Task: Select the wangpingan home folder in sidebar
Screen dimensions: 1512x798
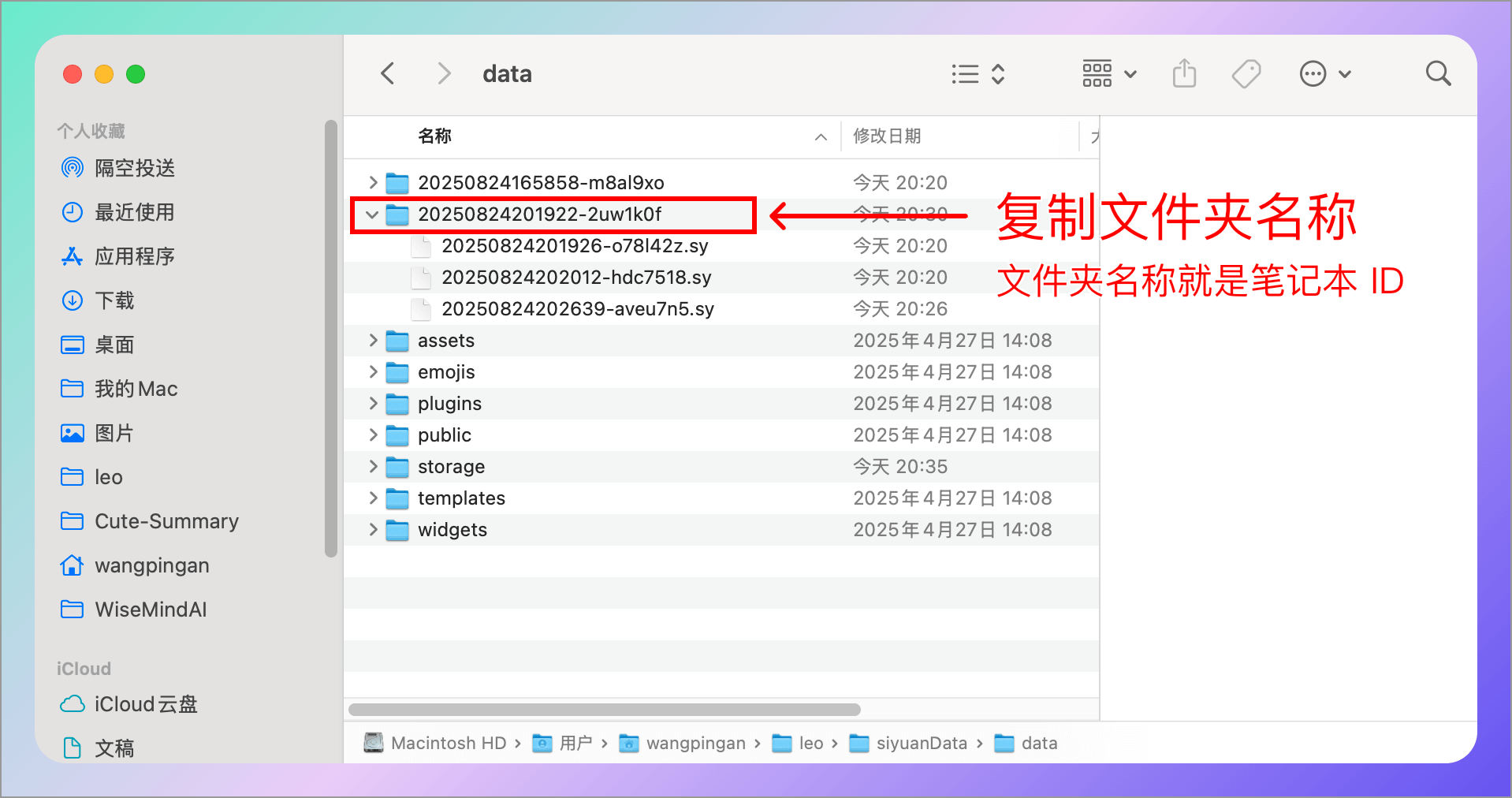Action: pyautogui.click(x=151, y=565)
